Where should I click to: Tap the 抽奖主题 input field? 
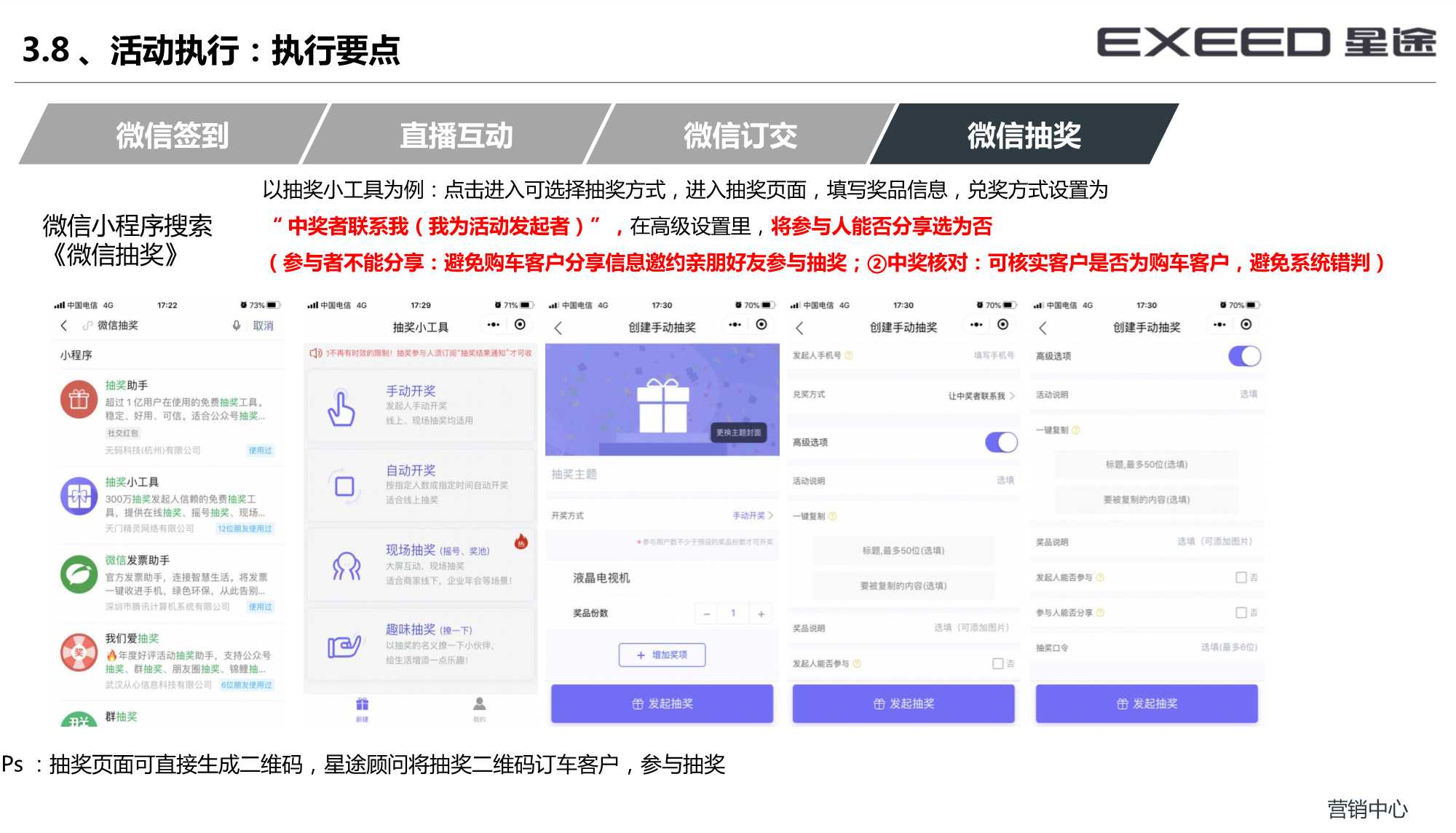point(662,474)
